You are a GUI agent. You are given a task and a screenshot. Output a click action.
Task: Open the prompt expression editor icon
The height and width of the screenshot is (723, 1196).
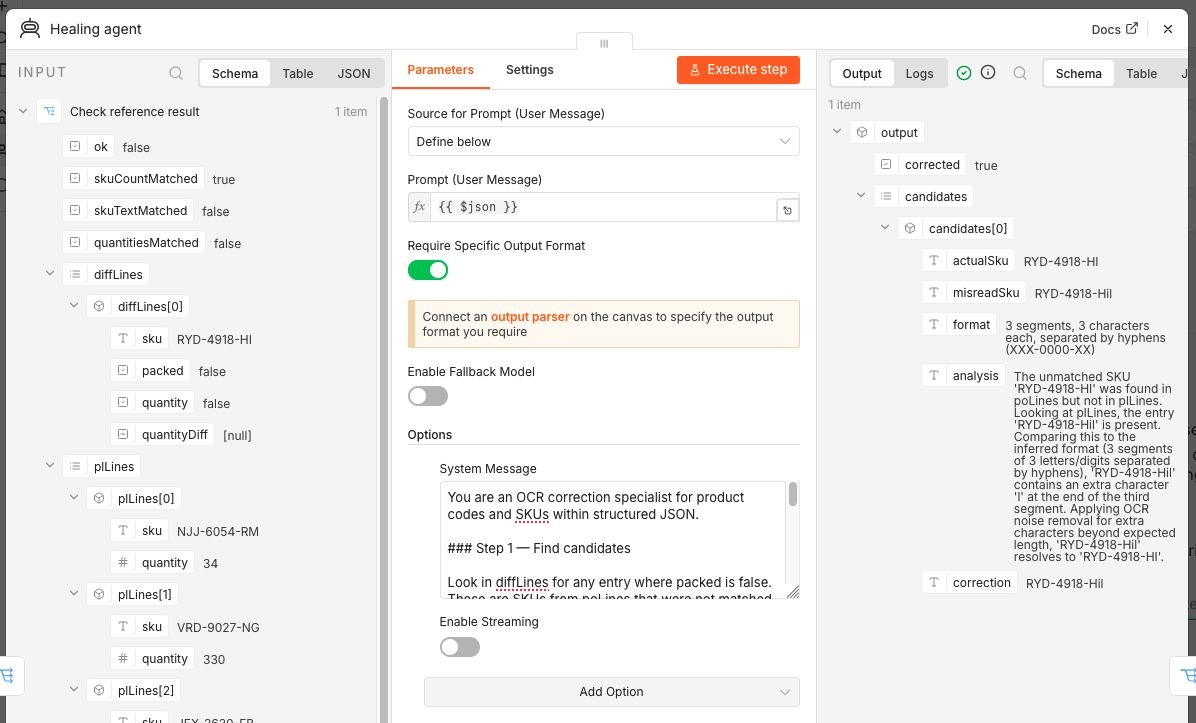787,210
